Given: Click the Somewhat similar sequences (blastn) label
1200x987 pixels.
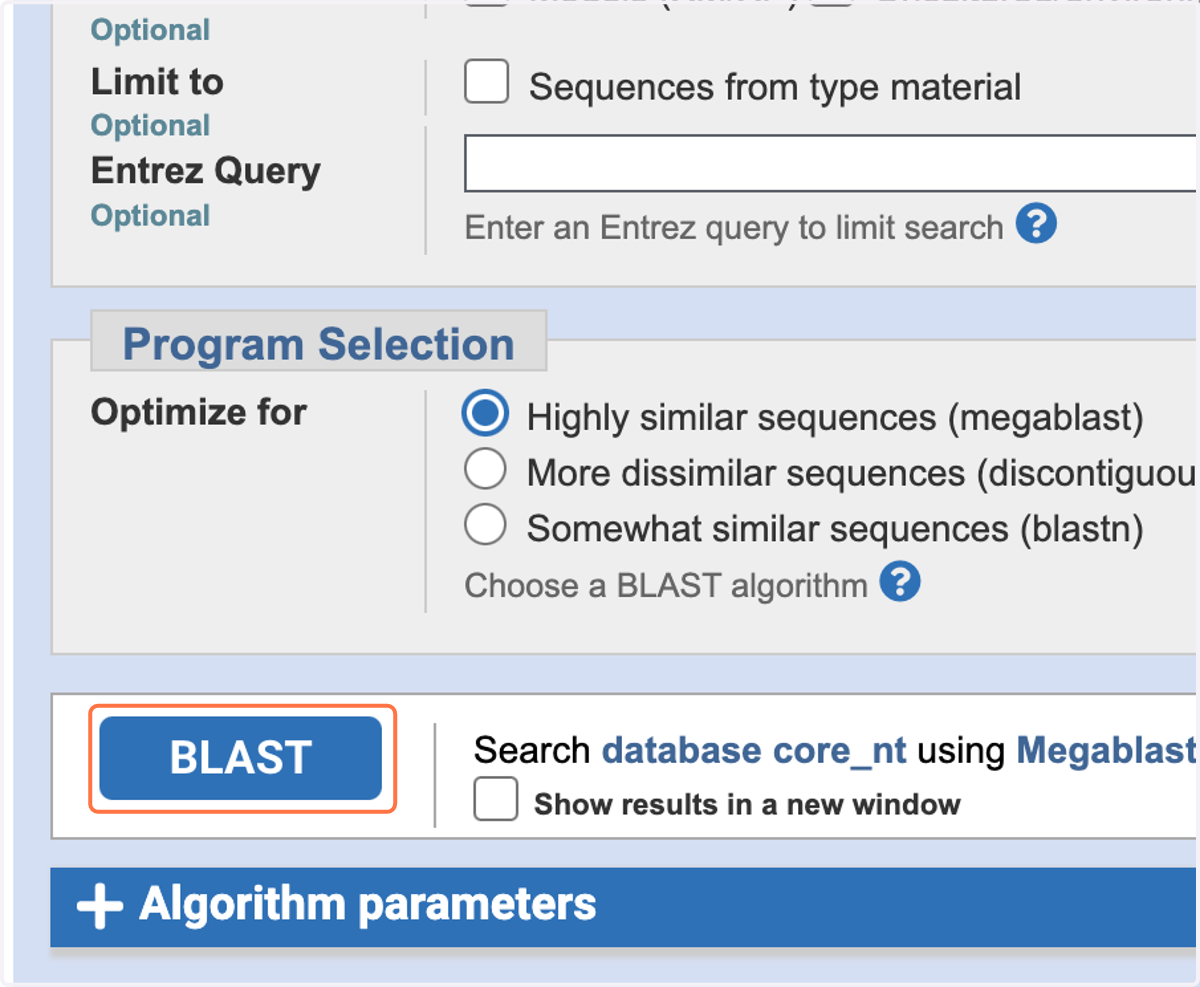Looking at the screenshot, I should pos(835,528).
